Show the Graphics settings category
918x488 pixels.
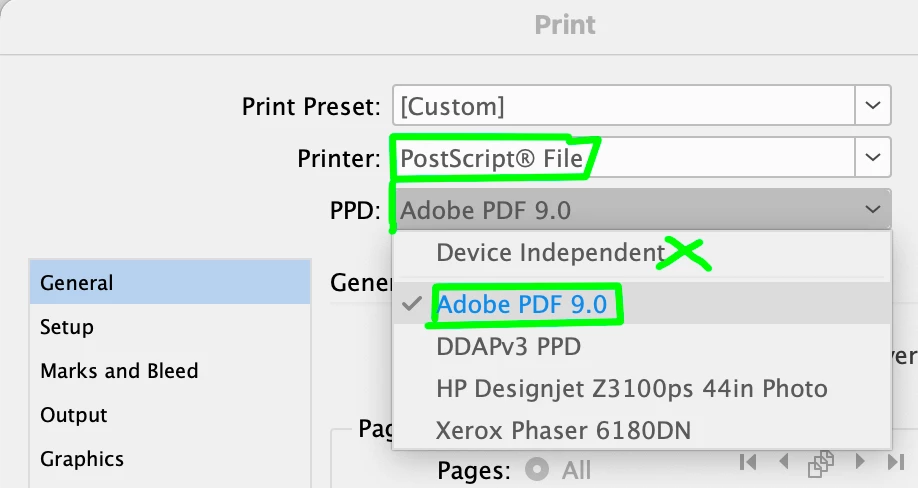pos(82,459)
